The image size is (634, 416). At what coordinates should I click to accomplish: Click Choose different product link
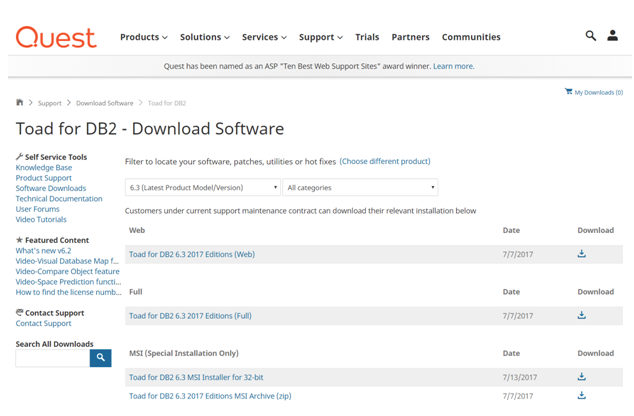tap(385, 161)
